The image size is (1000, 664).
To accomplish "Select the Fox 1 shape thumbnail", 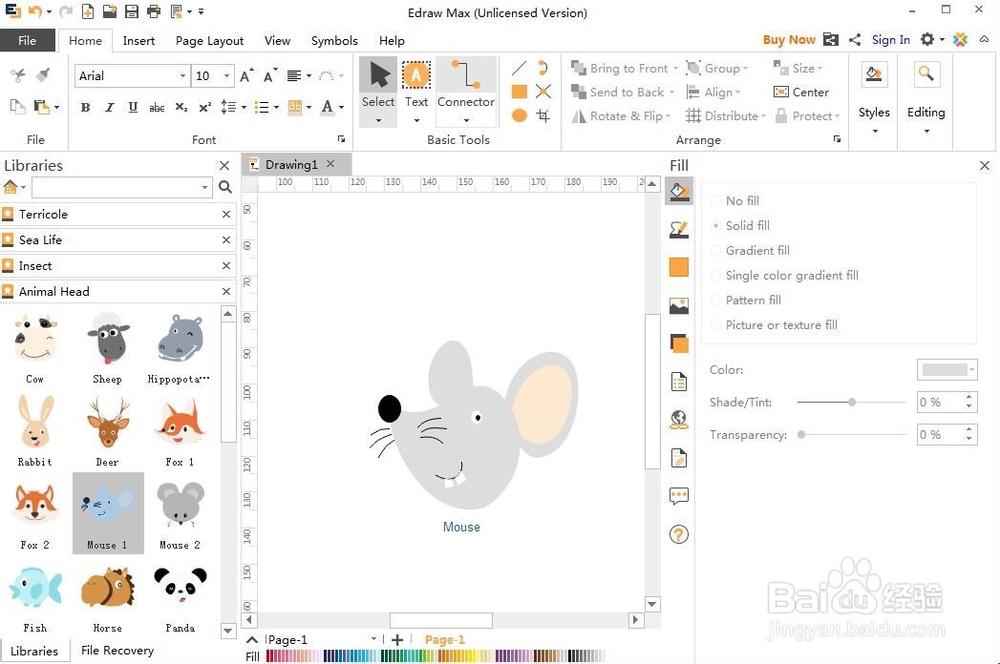I will pos(180,432).
